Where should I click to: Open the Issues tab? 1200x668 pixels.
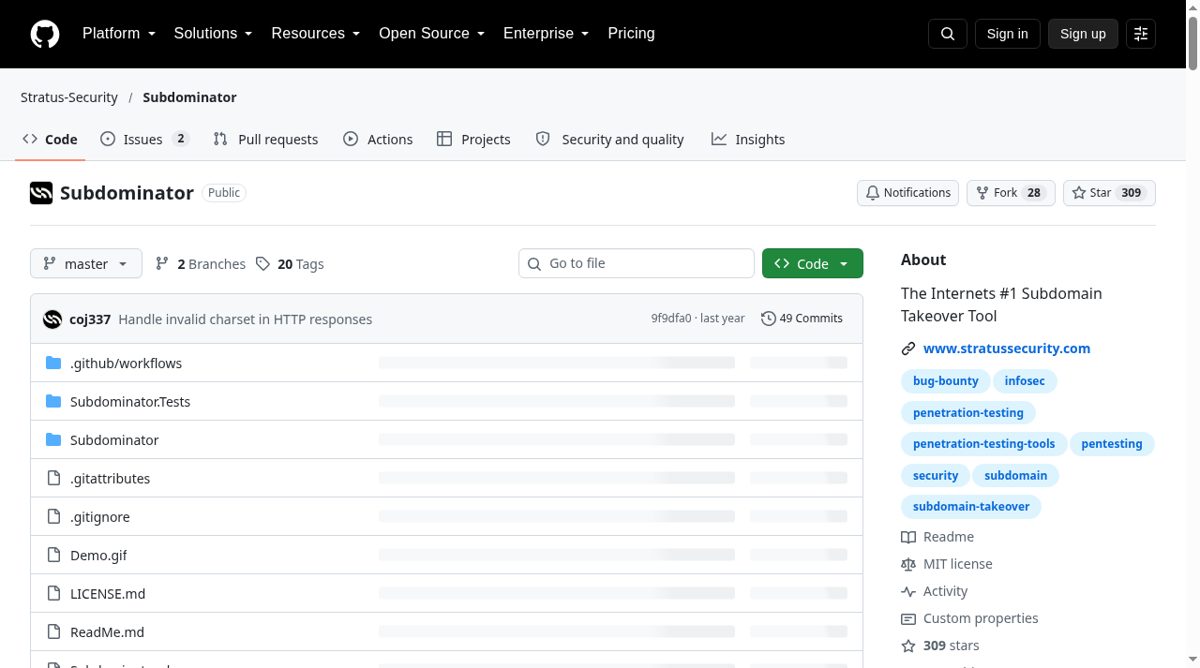(x=145, y=139)
